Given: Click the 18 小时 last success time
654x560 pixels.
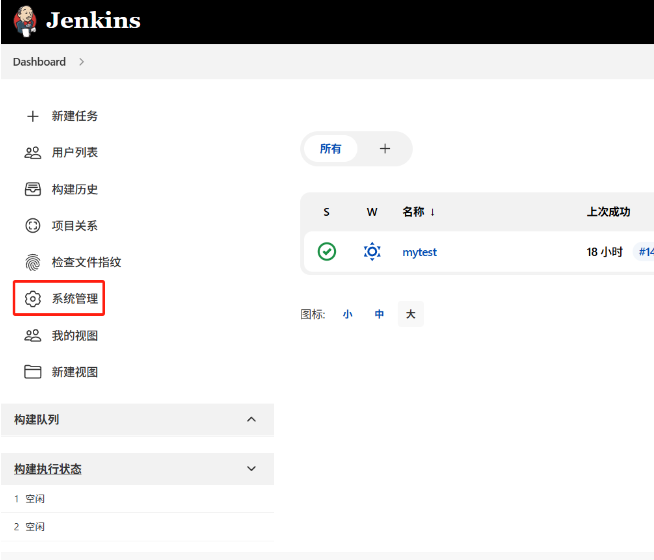Looking at the screenshot, I should coord(604,252).
